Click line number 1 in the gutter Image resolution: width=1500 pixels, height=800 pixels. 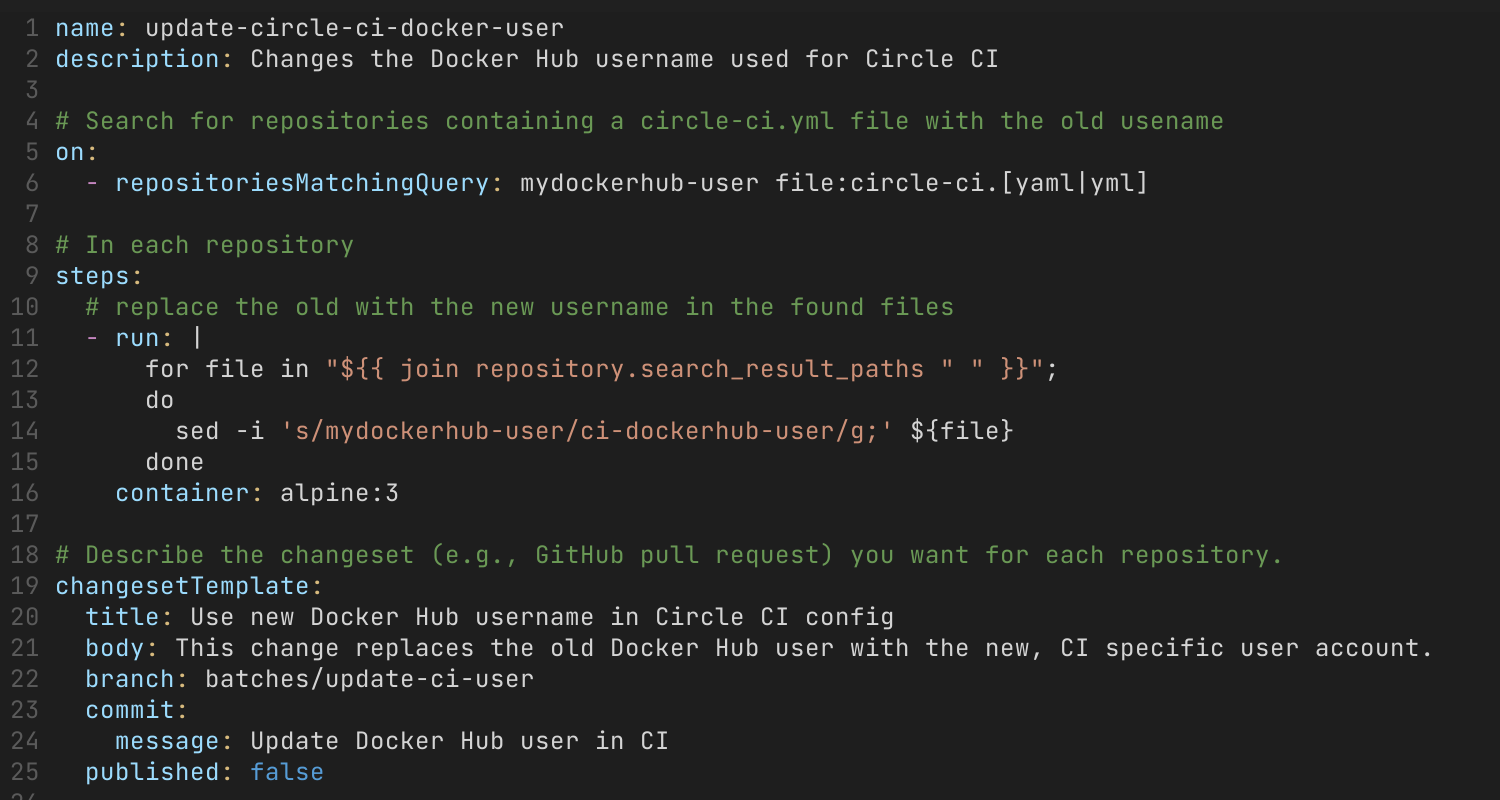click(32, 28)
